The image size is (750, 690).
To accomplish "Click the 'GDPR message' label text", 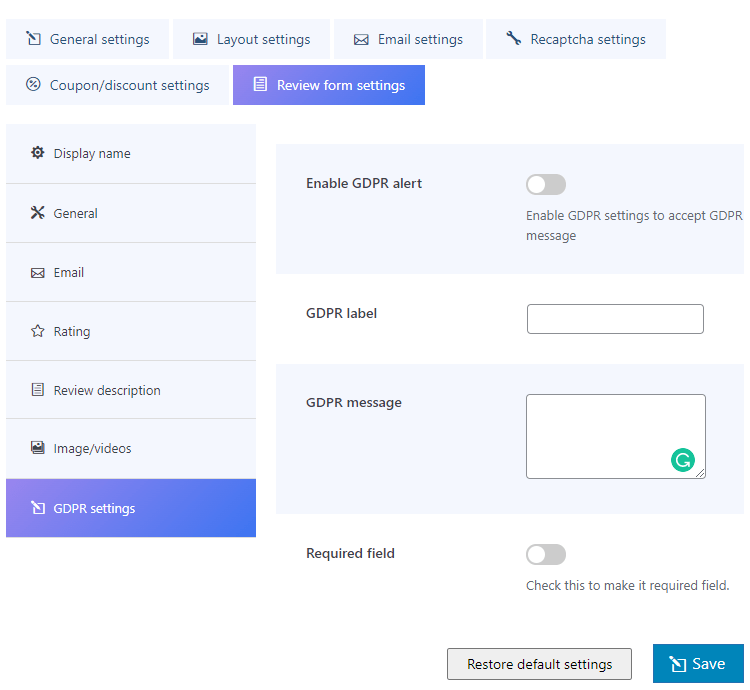I will pos(353,403).
